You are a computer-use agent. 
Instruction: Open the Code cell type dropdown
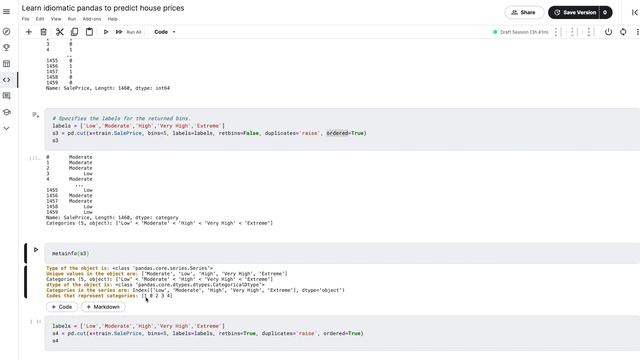(165, 32)
